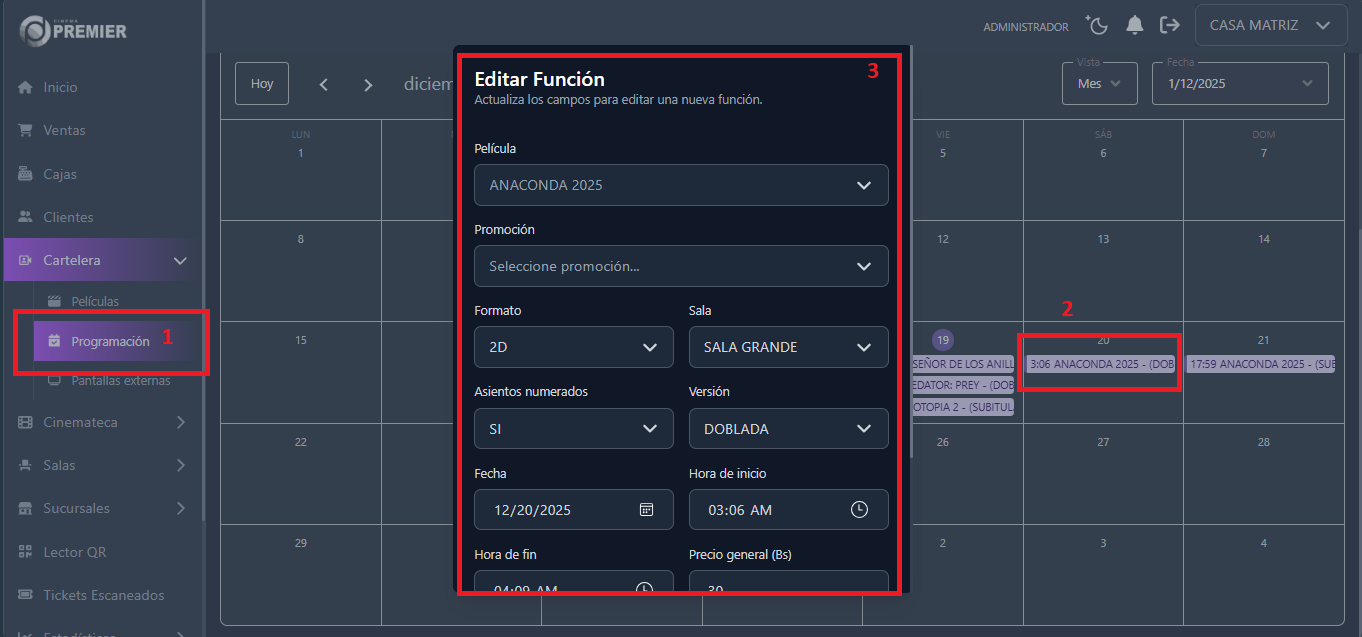Open the Sala dropdown

coord(788,347)
